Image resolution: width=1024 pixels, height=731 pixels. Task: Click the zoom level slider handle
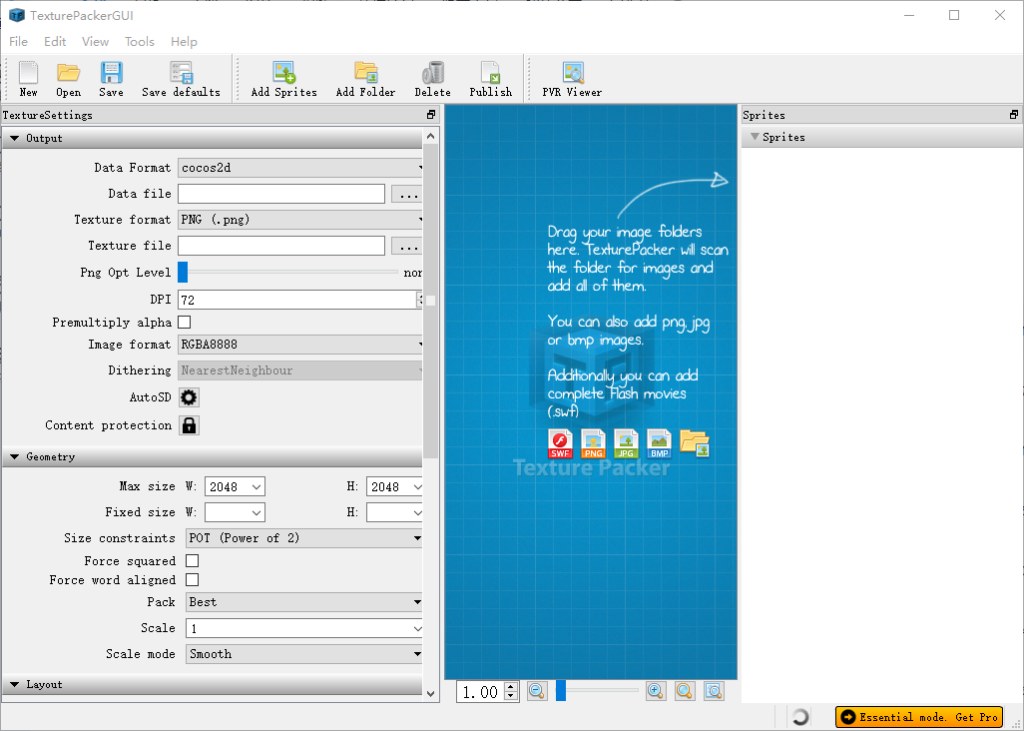point(560,691)
